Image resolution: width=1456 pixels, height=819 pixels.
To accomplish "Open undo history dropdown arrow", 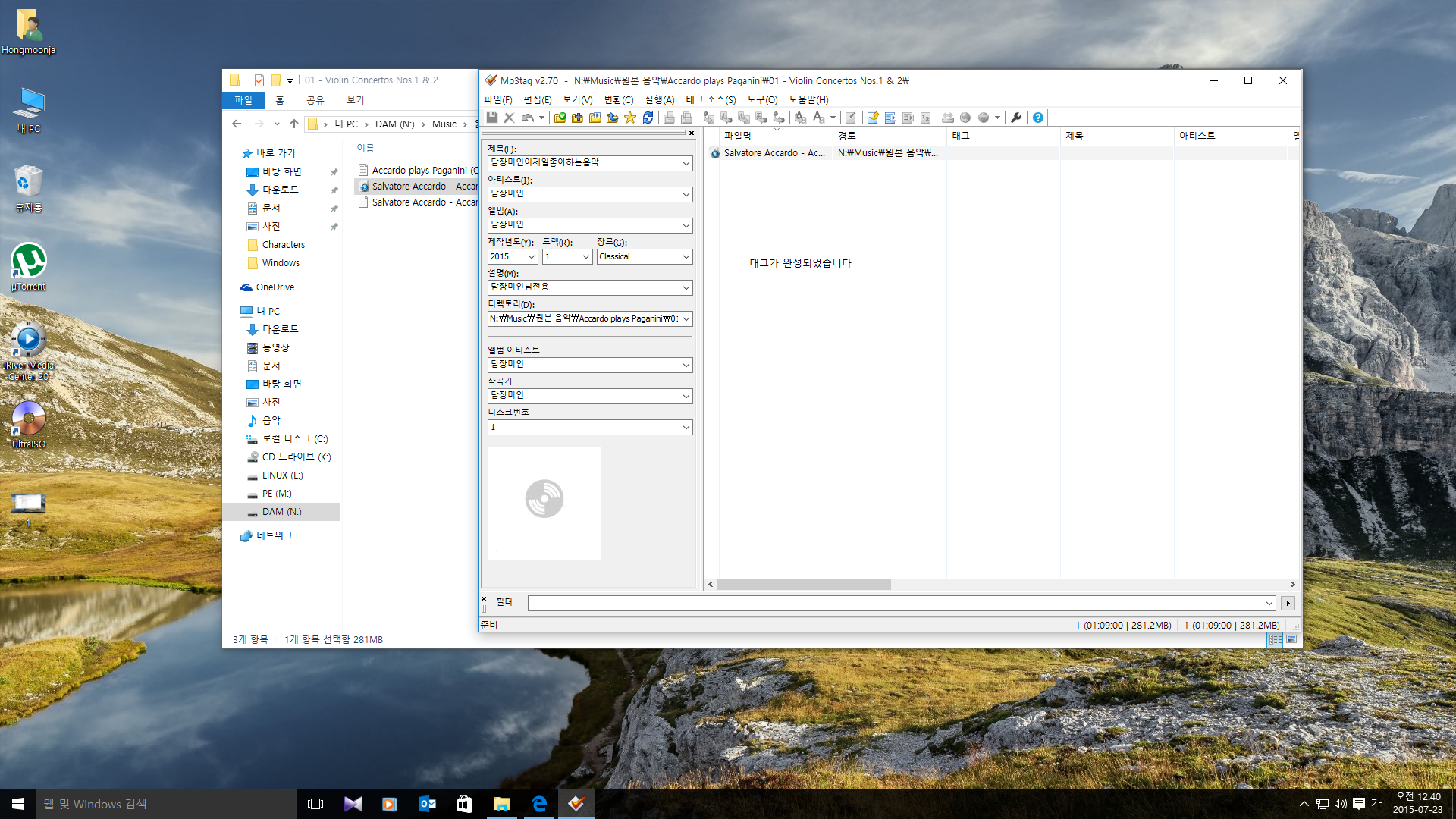I will point(541,118).
